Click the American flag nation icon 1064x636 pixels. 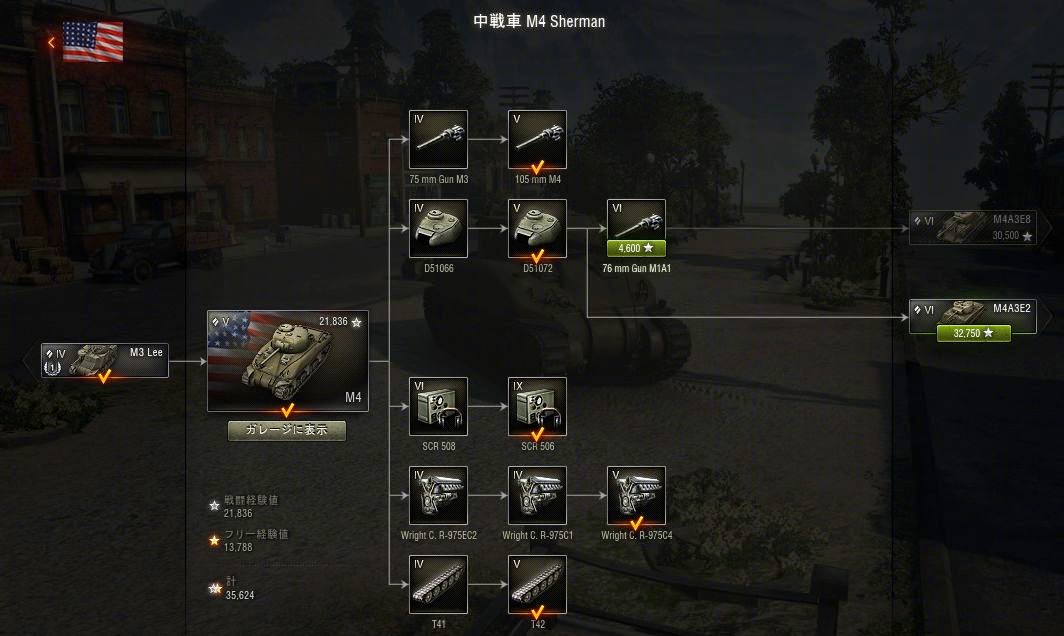pyautogui.click(x=93, y=41)
